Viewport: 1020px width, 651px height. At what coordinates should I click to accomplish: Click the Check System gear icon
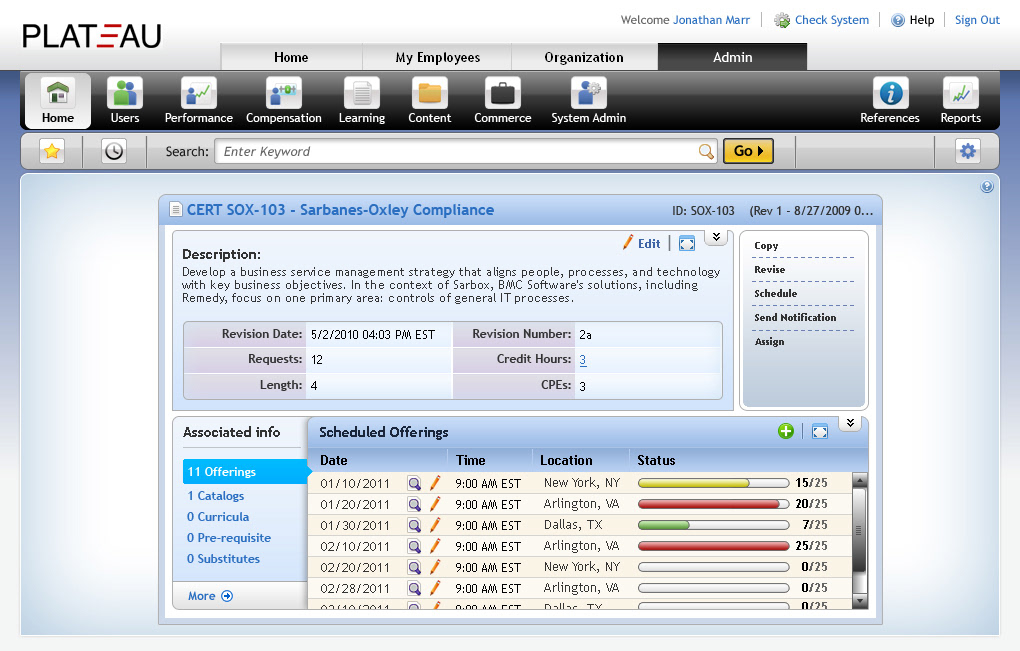pyautogui.click(x=782, y=20)
